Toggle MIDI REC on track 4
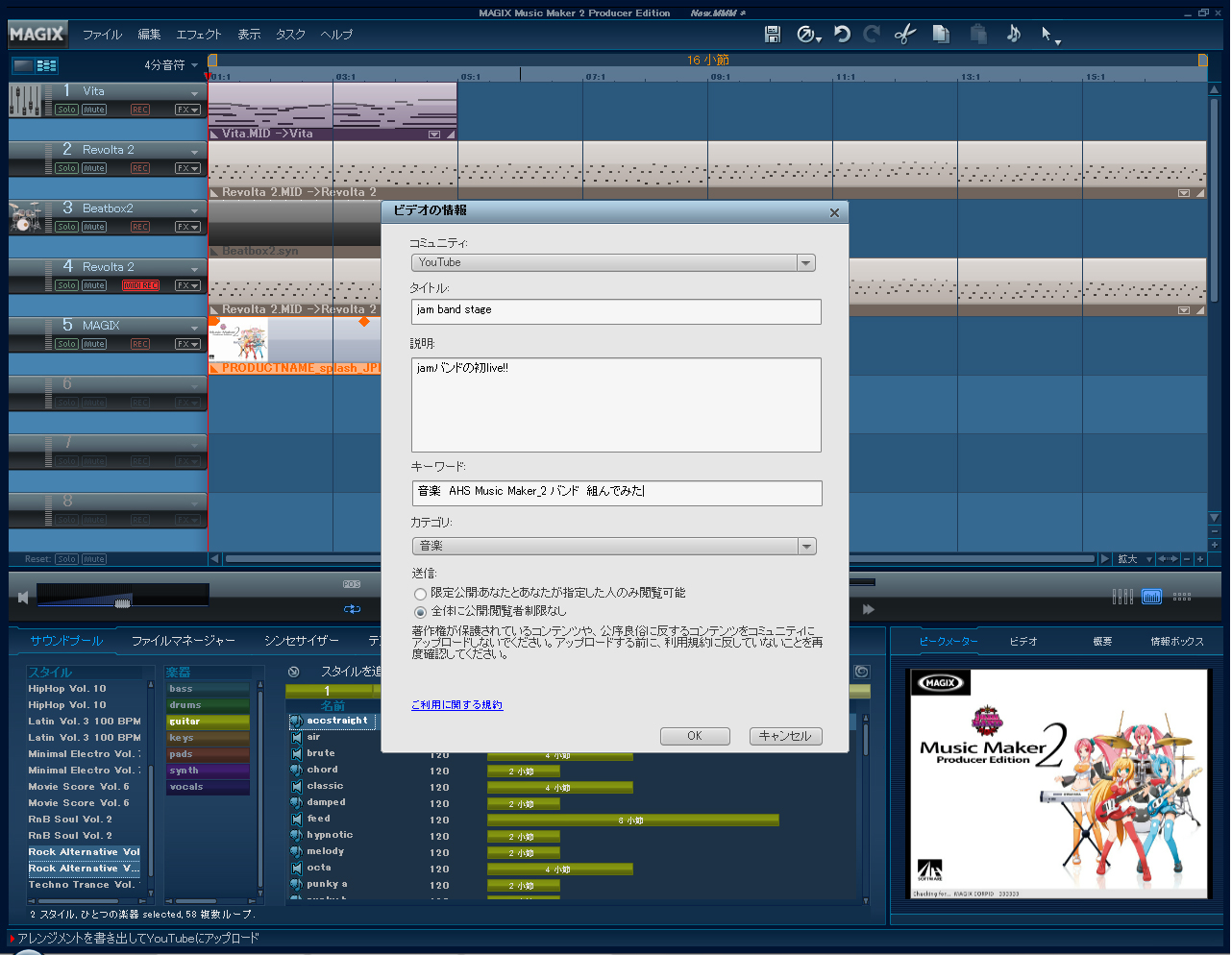This screenshot has width=1232, height=955. [x=140, y=285]
